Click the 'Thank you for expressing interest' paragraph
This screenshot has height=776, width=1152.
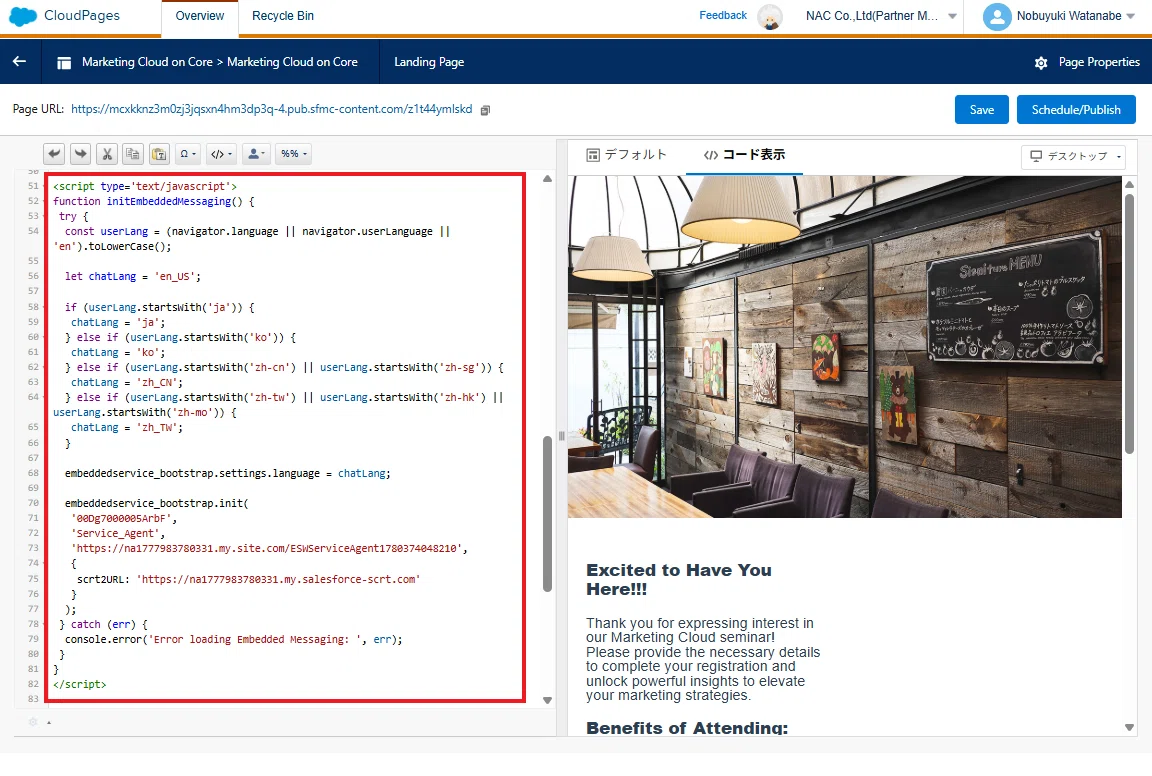coord(703,659)
